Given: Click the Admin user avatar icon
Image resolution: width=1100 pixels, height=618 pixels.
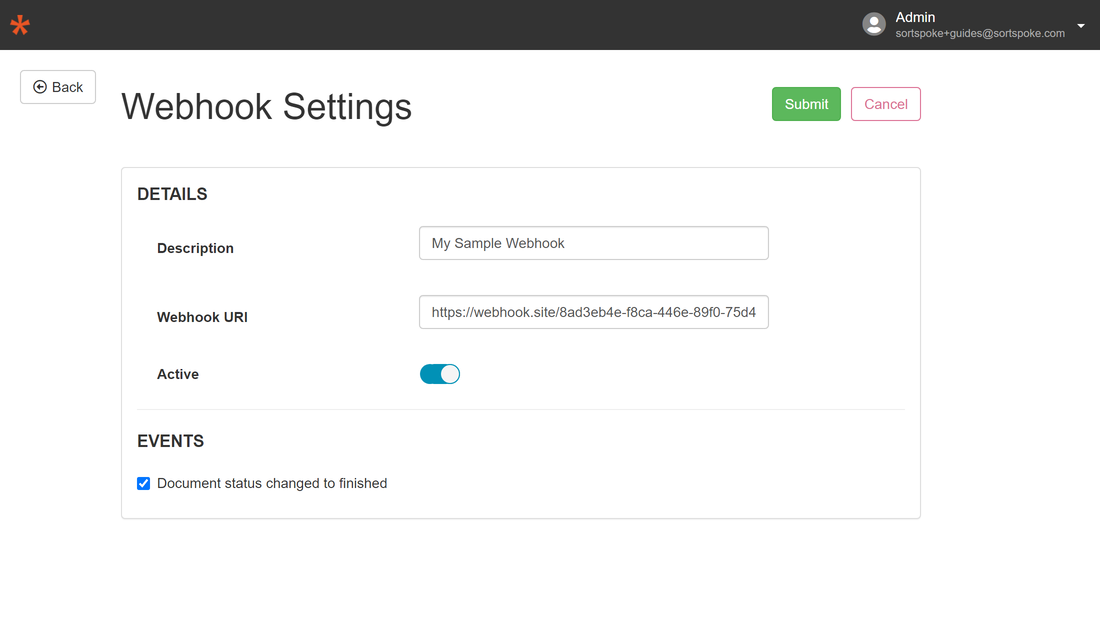Looking at the screenshot, I should coord(873,25).
